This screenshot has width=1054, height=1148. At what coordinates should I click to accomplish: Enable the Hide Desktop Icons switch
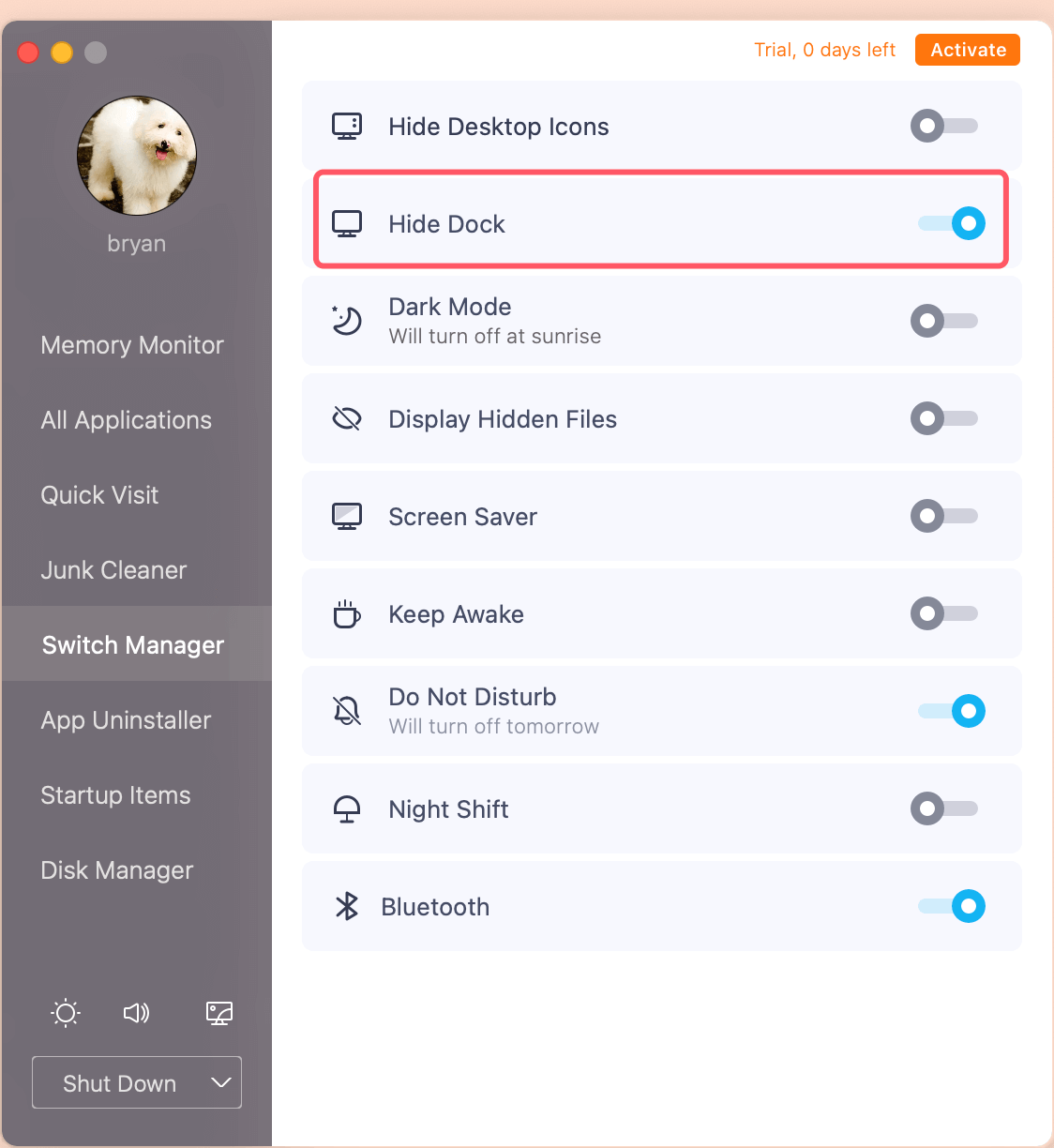(x=944, y=126)
